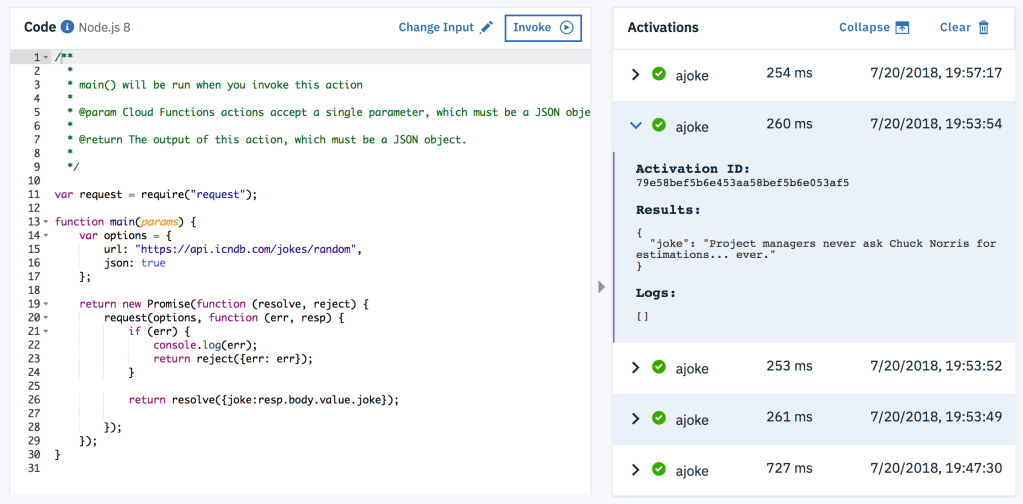This screenshot has width=1023, height=504.
Task: Click the Collapse panel icon
Action: tap(903, 27)
